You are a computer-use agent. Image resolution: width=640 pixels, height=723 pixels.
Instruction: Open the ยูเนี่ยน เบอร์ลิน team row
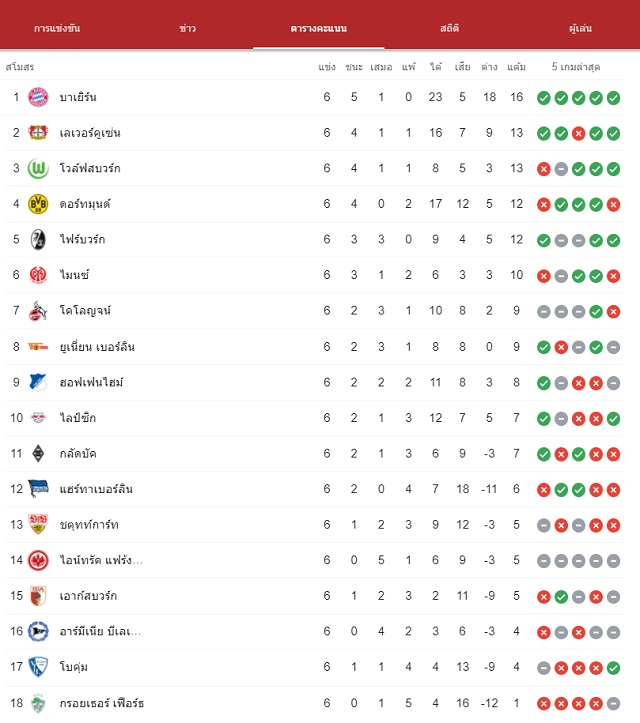[314, 347]
